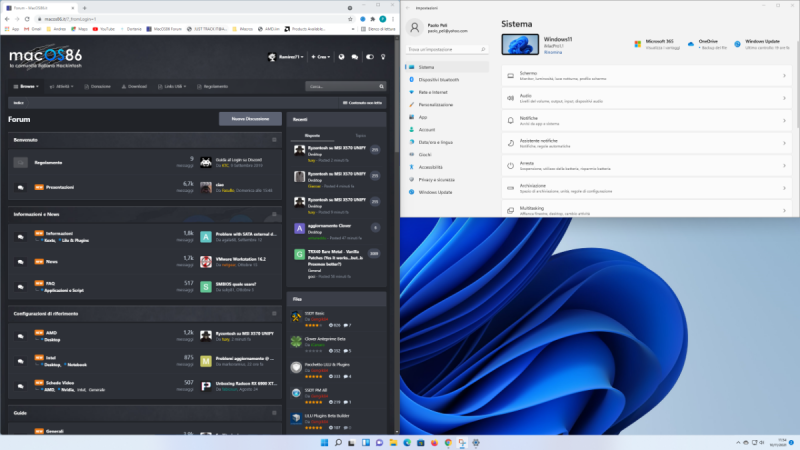800x450 pixels.
Task: Select Dispositivi bluetooth in Settings sidebar
Action: pyautogui.click(x=446, y=80)
